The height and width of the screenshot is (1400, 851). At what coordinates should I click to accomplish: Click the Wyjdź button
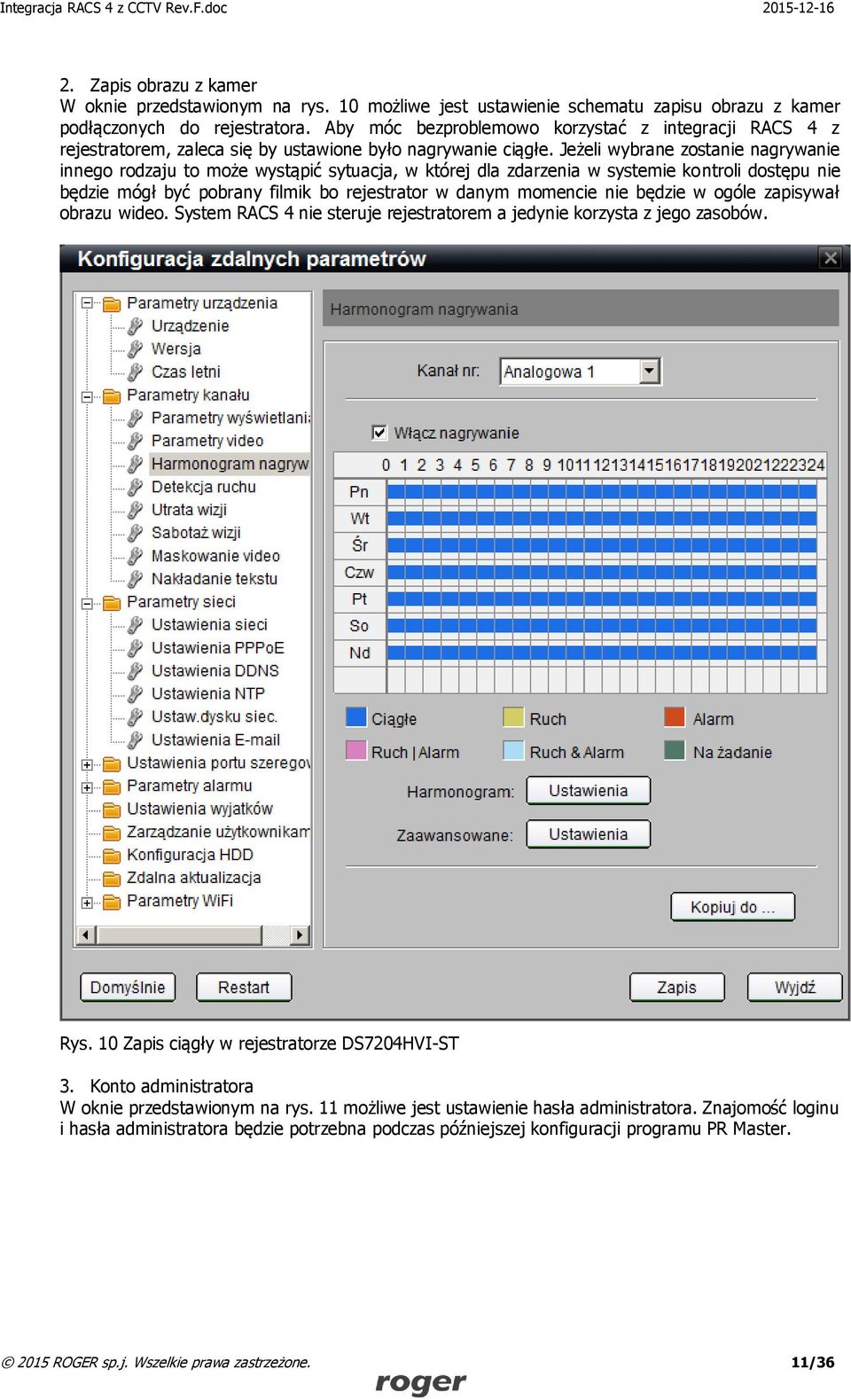(x=795, y=987)
